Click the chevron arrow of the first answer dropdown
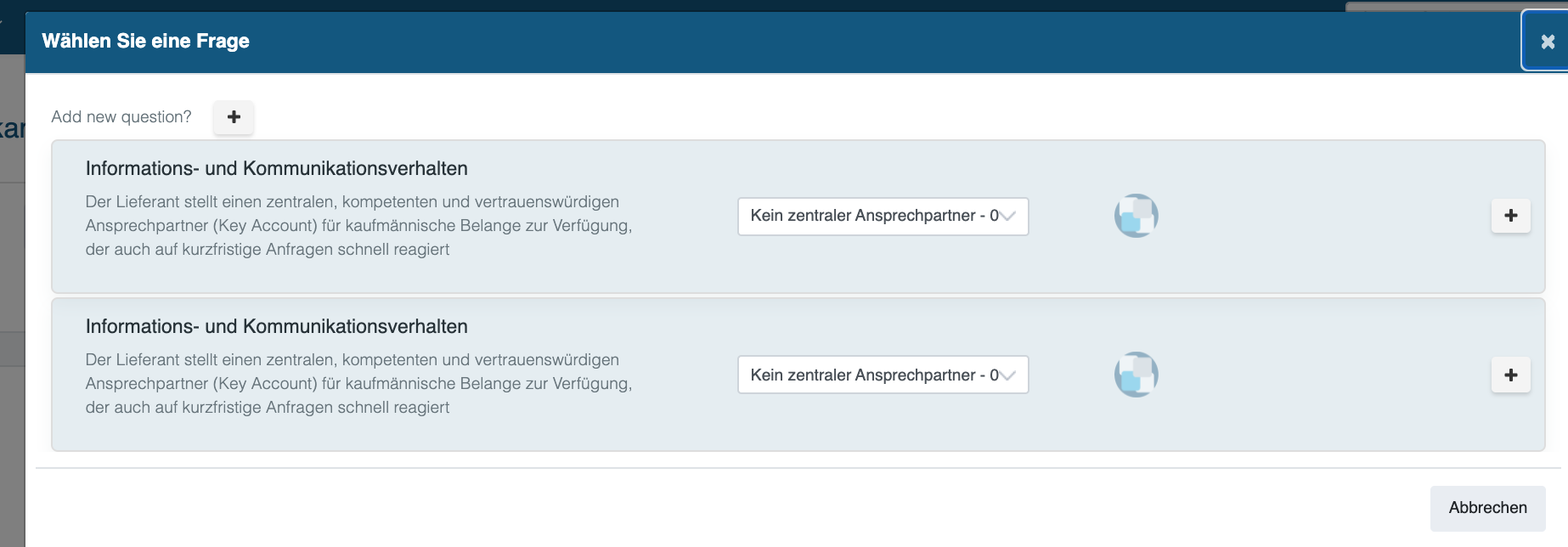Viewport: 1568px width, 547px height. click(x=1007, y=216)
